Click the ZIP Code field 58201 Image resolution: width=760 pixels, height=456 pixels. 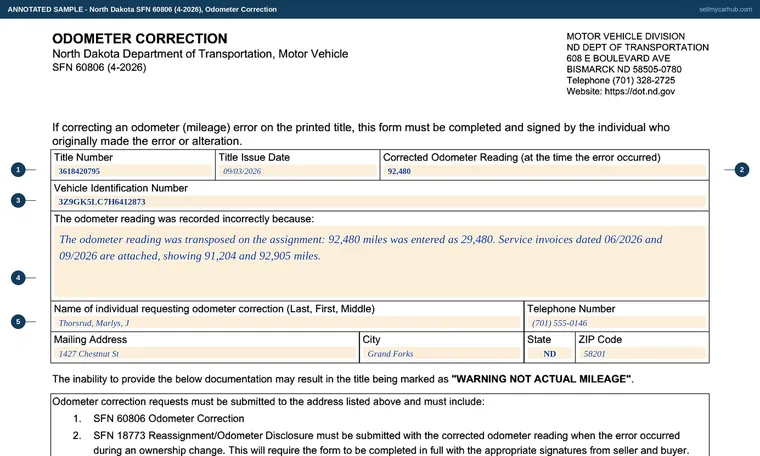point(642,354)
